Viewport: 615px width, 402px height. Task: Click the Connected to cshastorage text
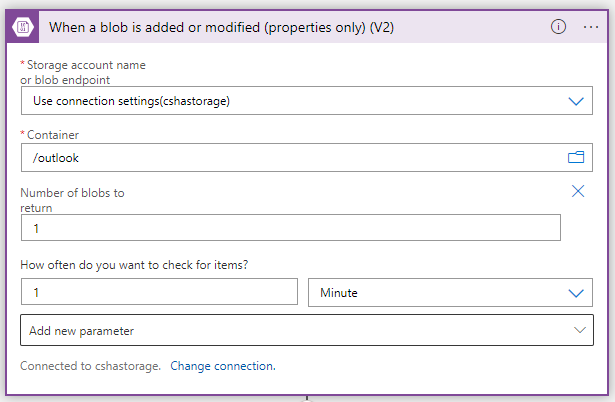click(91, 366)
